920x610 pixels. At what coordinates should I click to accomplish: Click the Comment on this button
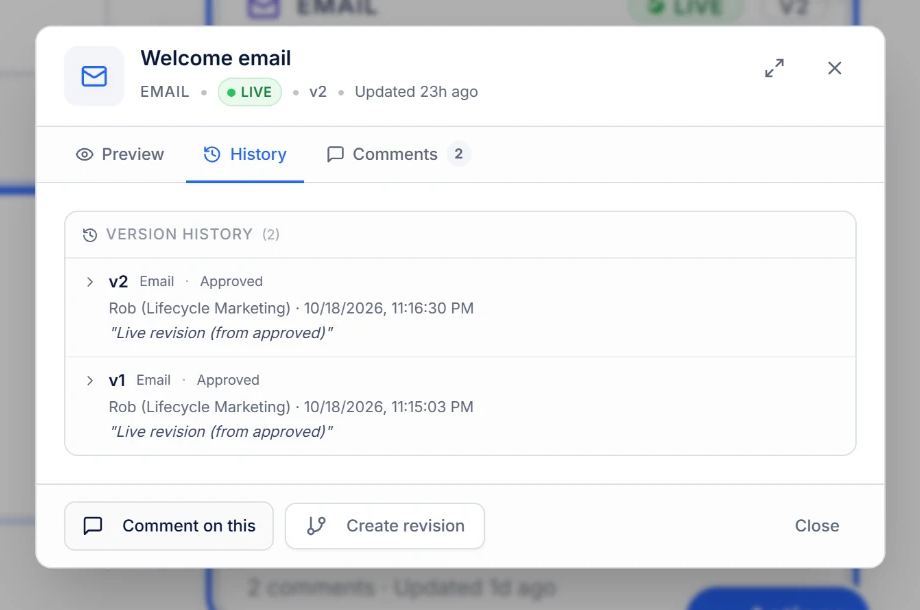[x=169, y=526]
